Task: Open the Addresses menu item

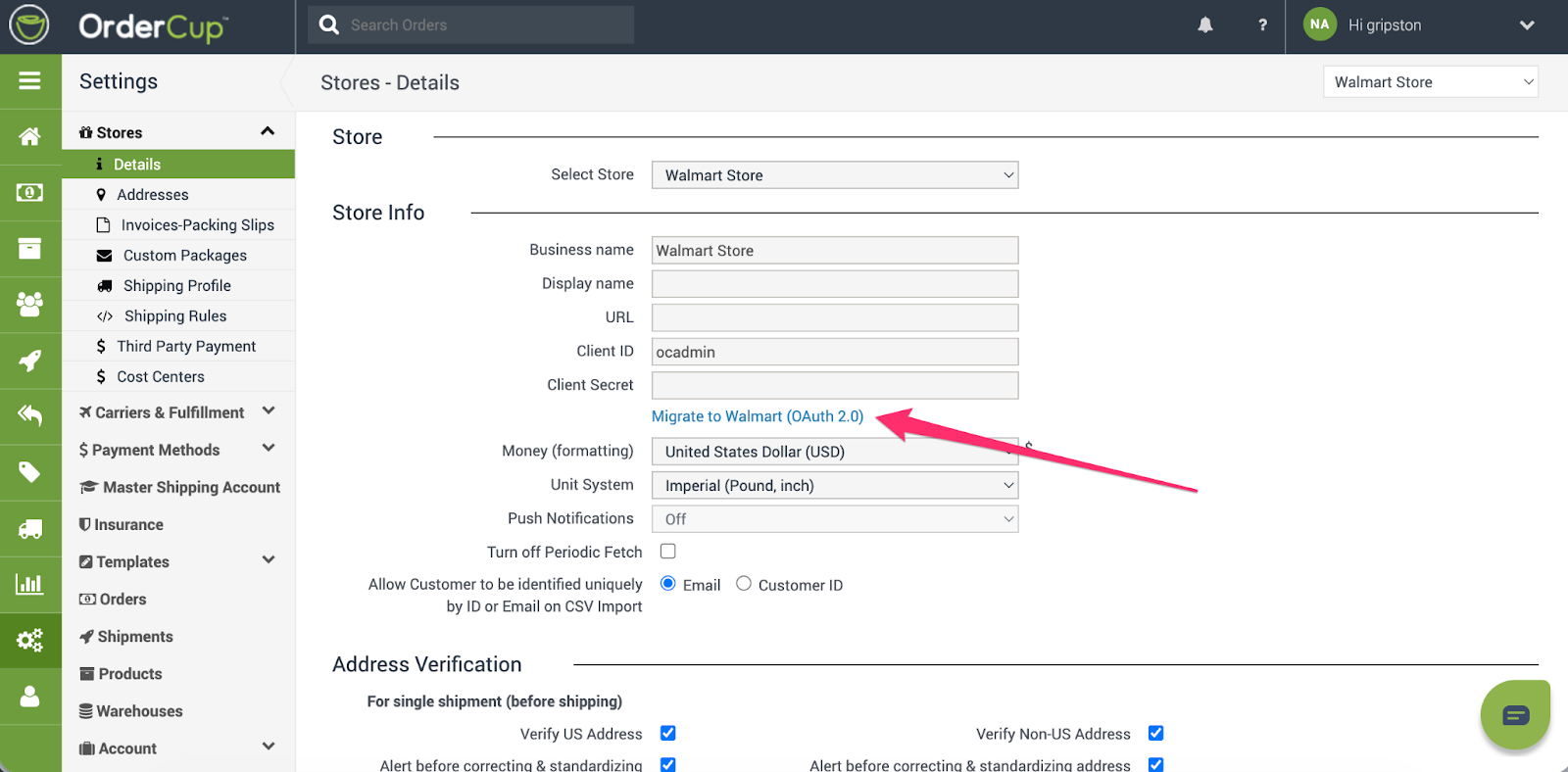Action: (x=178, y=194)
